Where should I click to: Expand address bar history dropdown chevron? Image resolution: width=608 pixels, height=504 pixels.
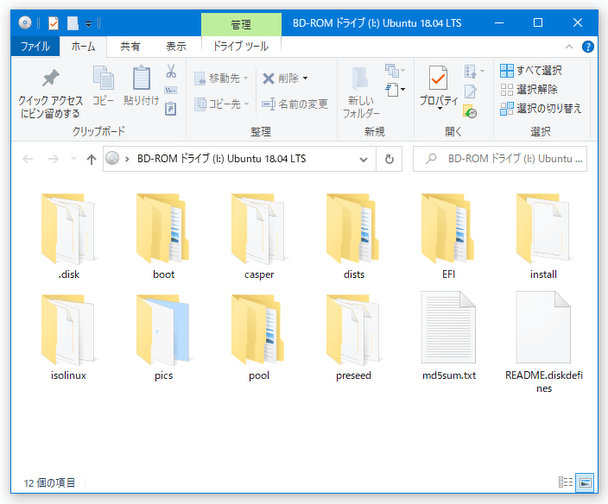click(x=363, y=159)
